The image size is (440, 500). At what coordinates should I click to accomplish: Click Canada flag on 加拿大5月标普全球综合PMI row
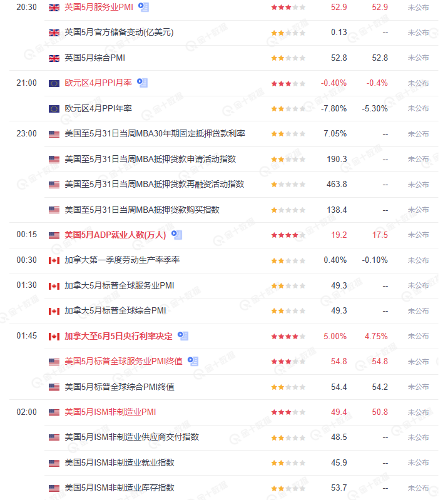point(54,311)
